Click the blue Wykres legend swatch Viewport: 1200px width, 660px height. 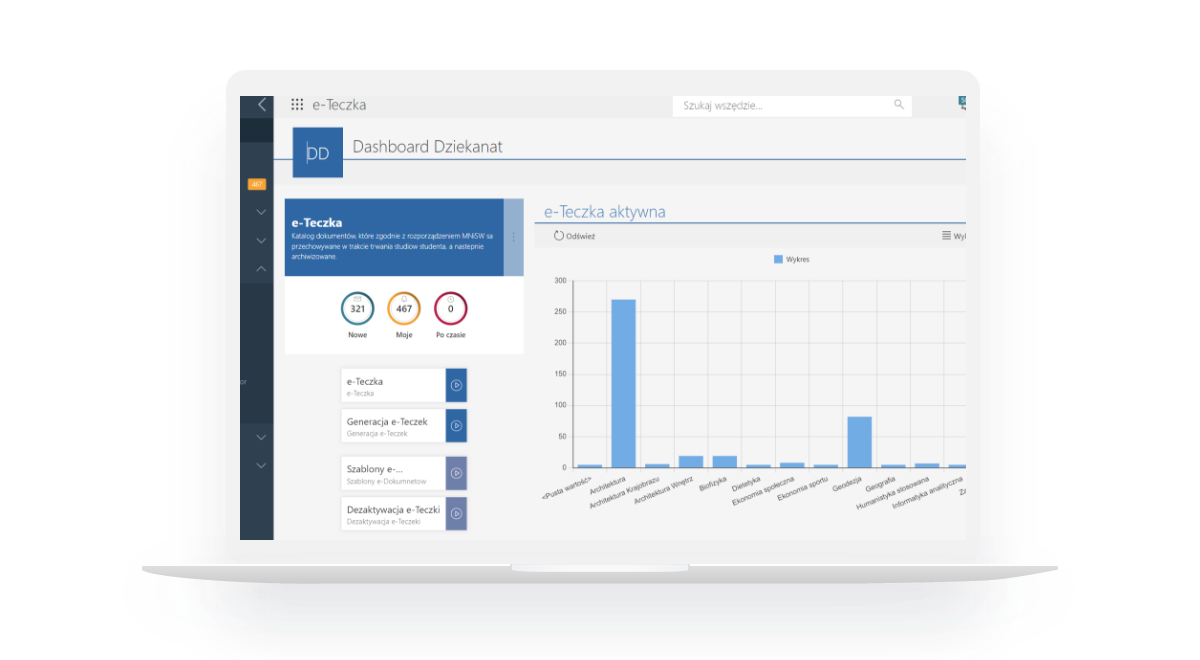(779, 259)
